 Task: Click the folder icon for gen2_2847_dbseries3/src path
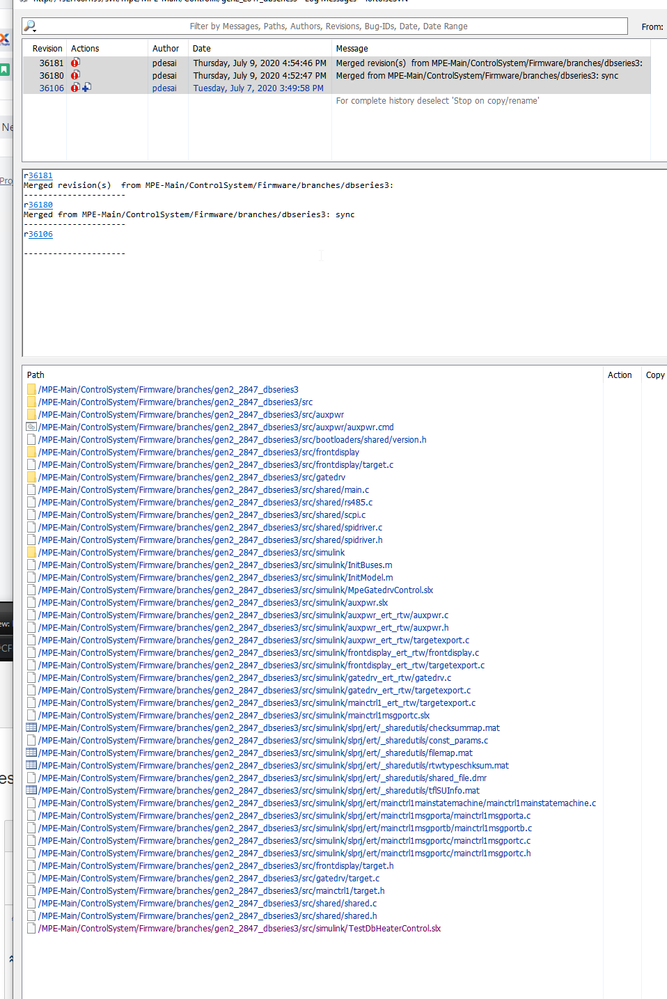click(31, 402)
